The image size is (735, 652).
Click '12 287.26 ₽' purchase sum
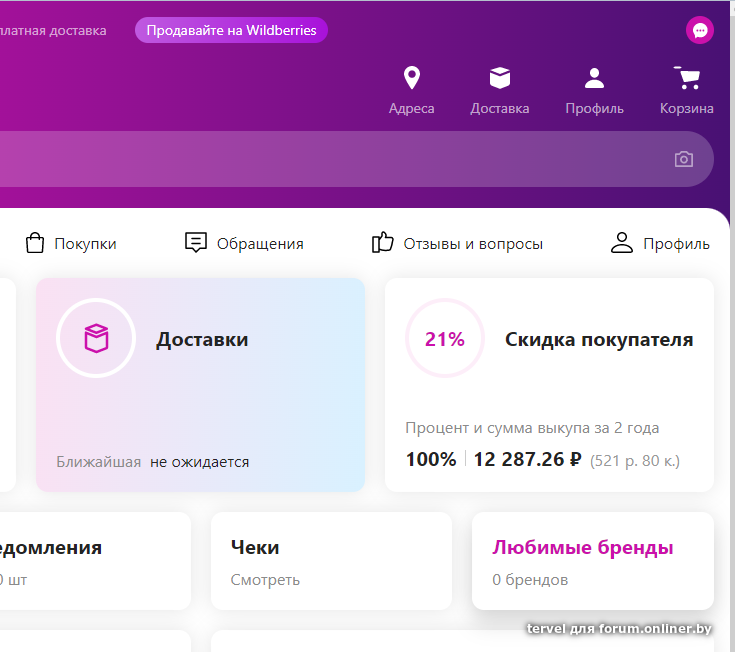point(527,459)
